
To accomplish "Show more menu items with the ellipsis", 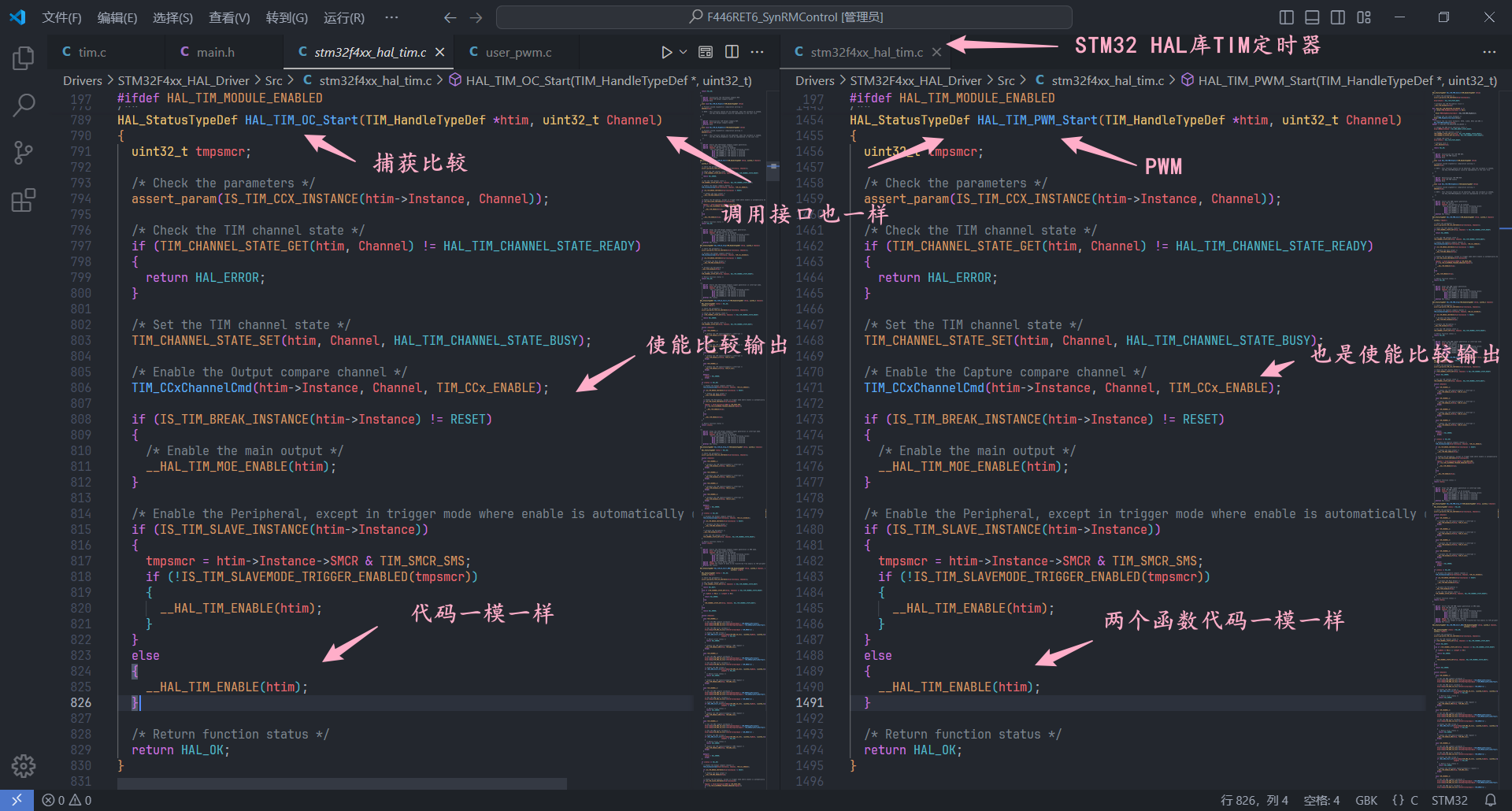I will [391, 17].
